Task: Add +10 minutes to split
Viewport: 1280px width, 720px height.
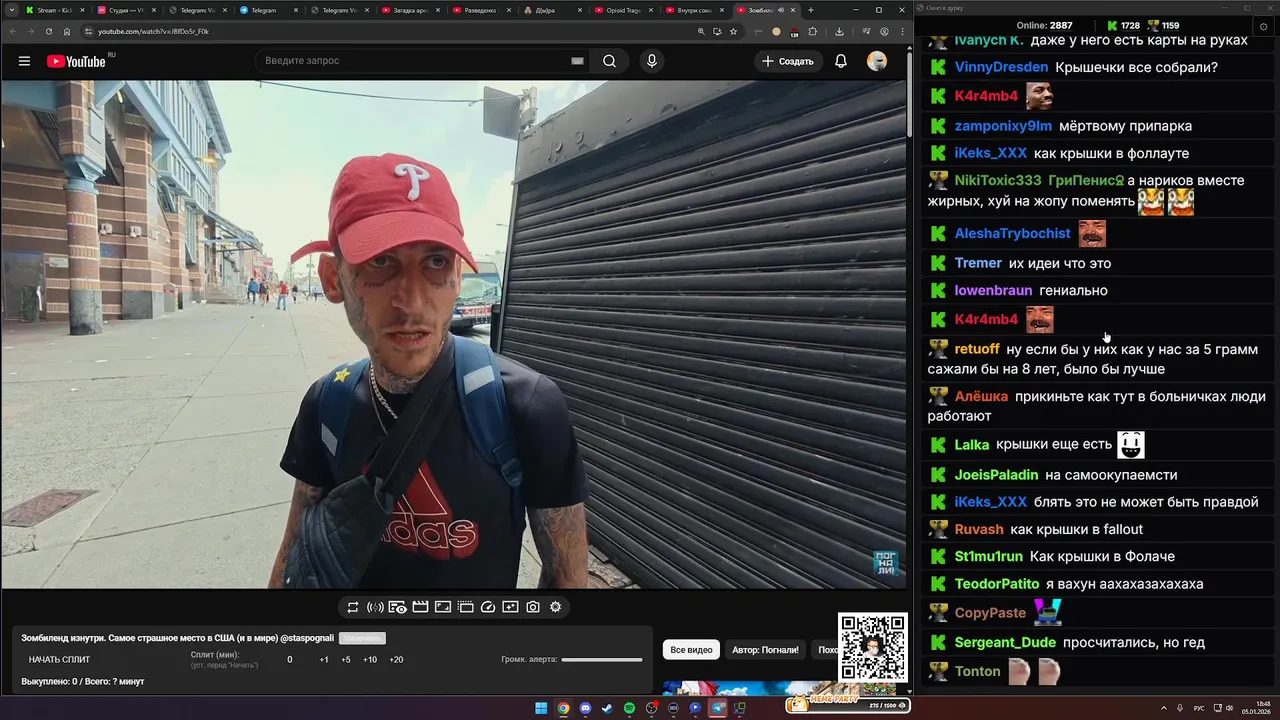Action: pos(370,660)
